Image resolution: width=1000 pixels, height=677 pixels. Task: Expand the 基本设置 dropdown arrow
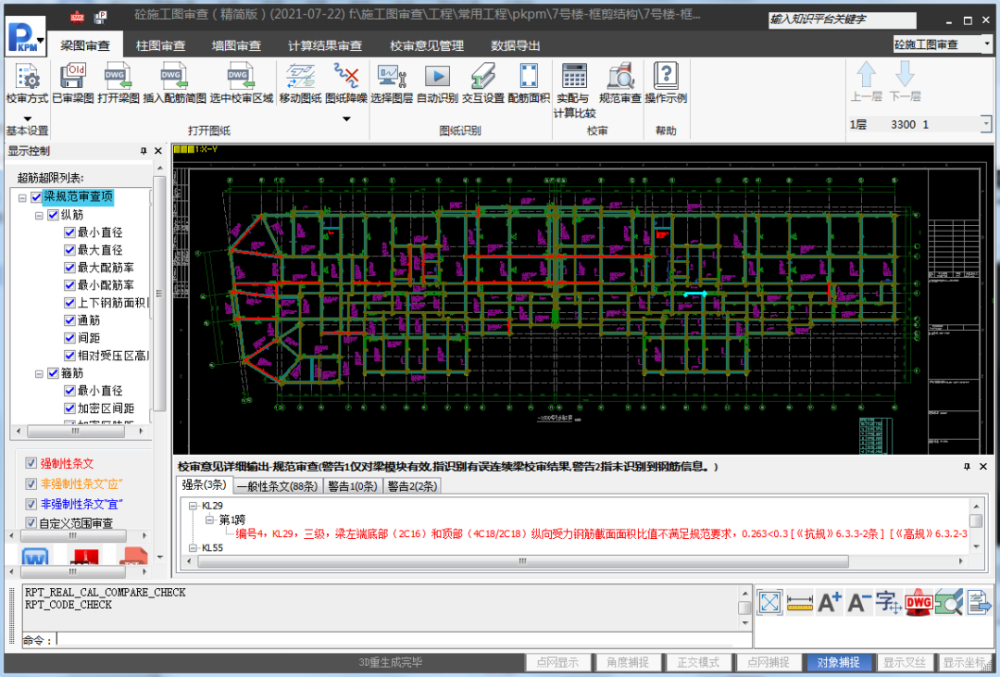(x=27, y=119)
